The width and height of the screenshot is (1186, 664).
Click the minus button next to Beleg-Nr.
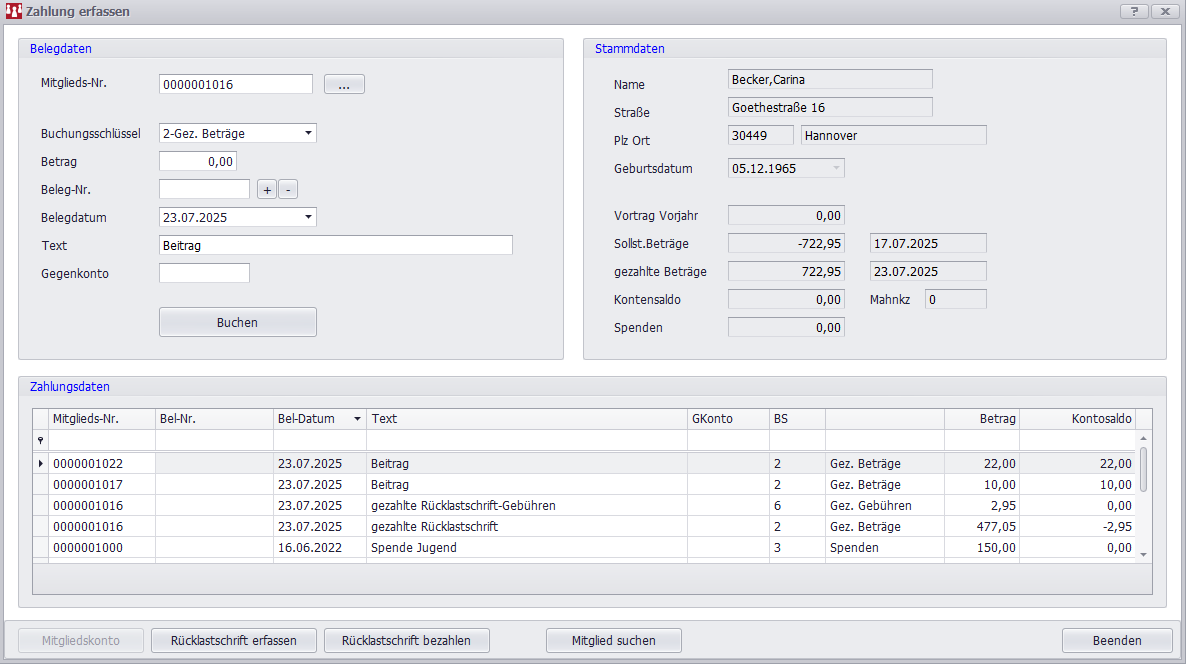coord(287,190)
